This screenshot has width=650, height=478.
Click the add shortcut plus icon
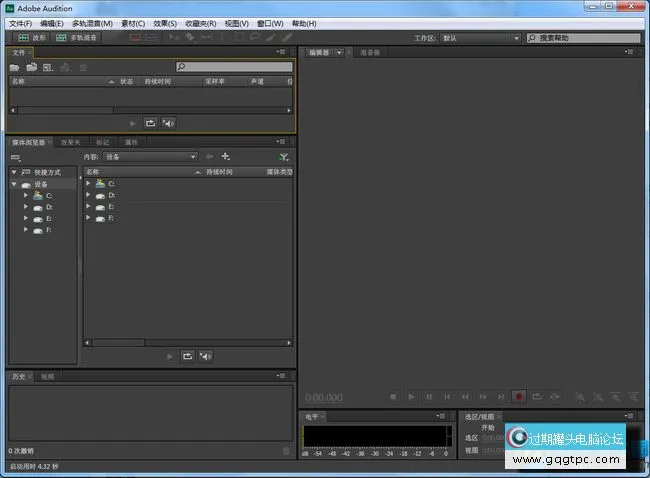(x=226, y=157)
